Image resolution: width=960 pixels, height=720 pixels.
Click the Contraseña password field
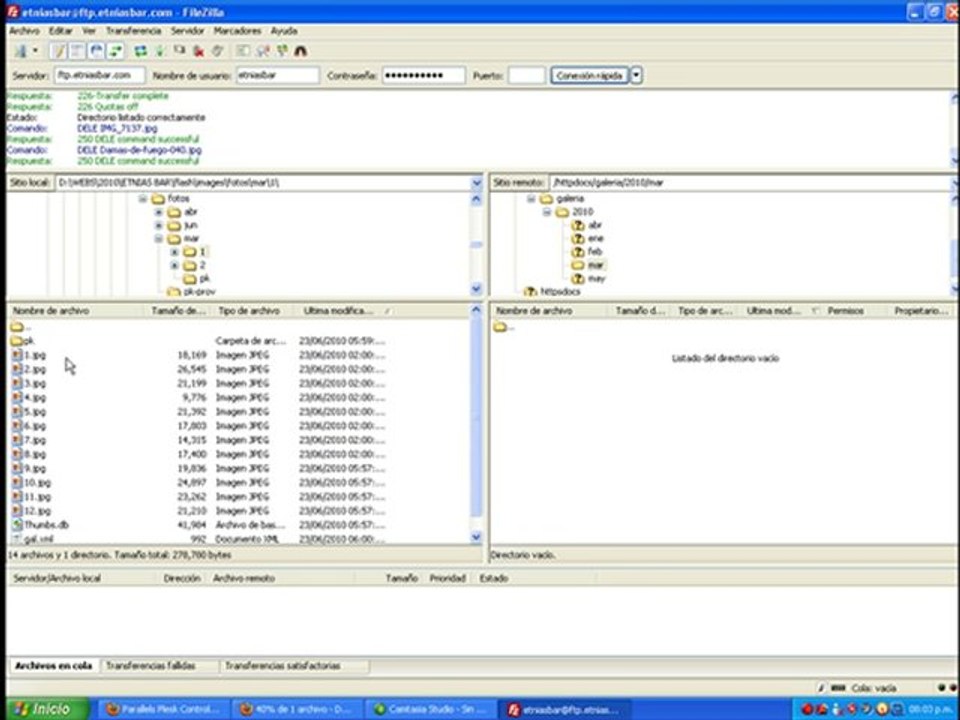[x=424, y=75]
